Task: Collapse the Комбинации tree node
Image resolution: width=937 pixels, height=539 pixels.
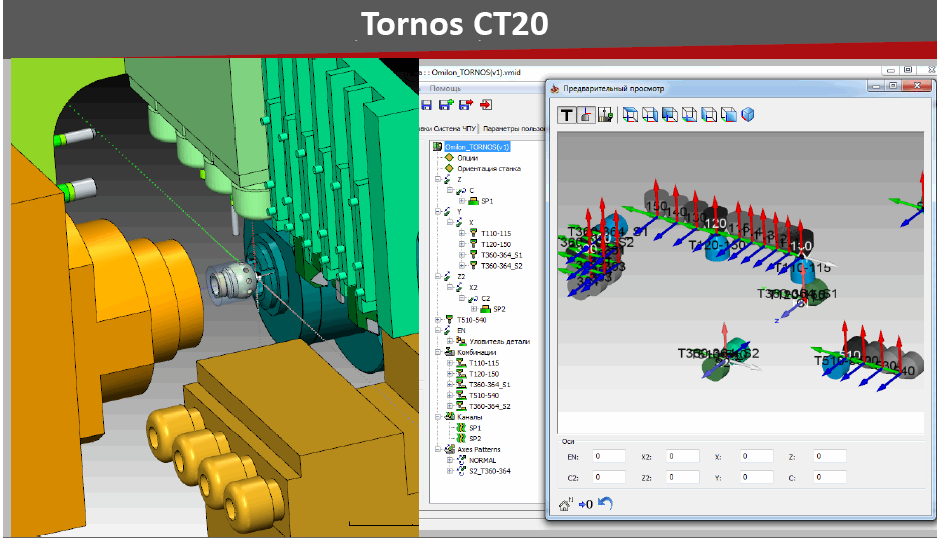Action: (x=438, y=352)
